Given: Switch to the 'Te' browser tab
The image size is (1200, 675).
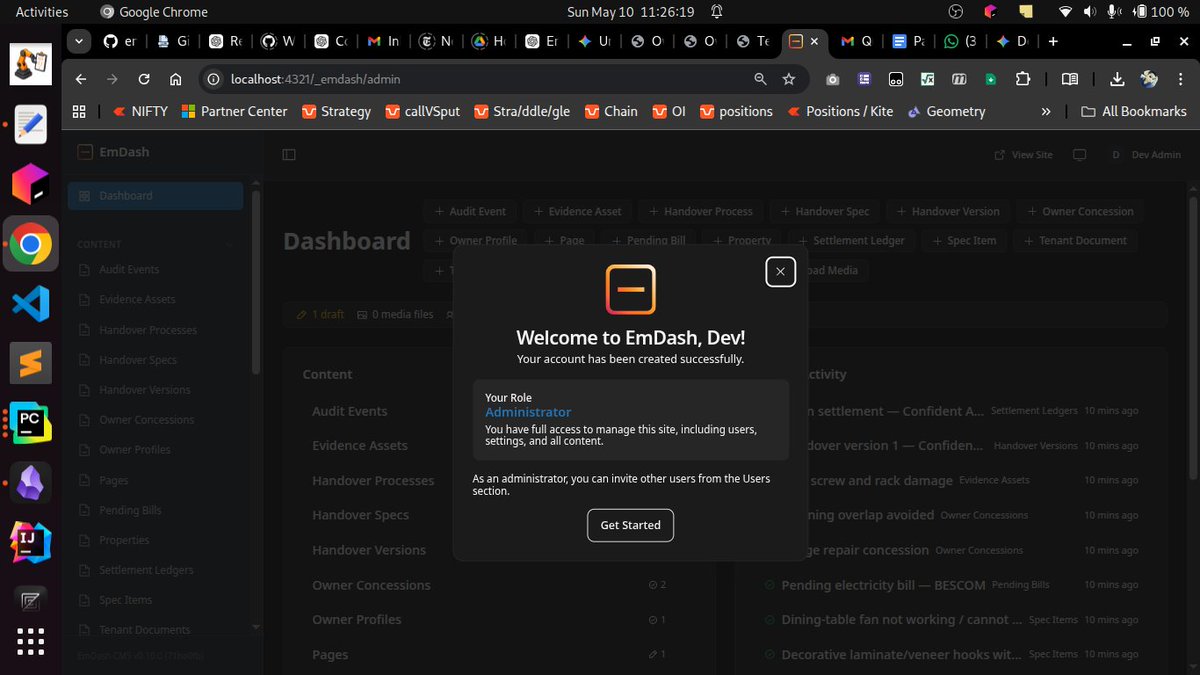Looking at the screenshot, I should tap(752, 41).
